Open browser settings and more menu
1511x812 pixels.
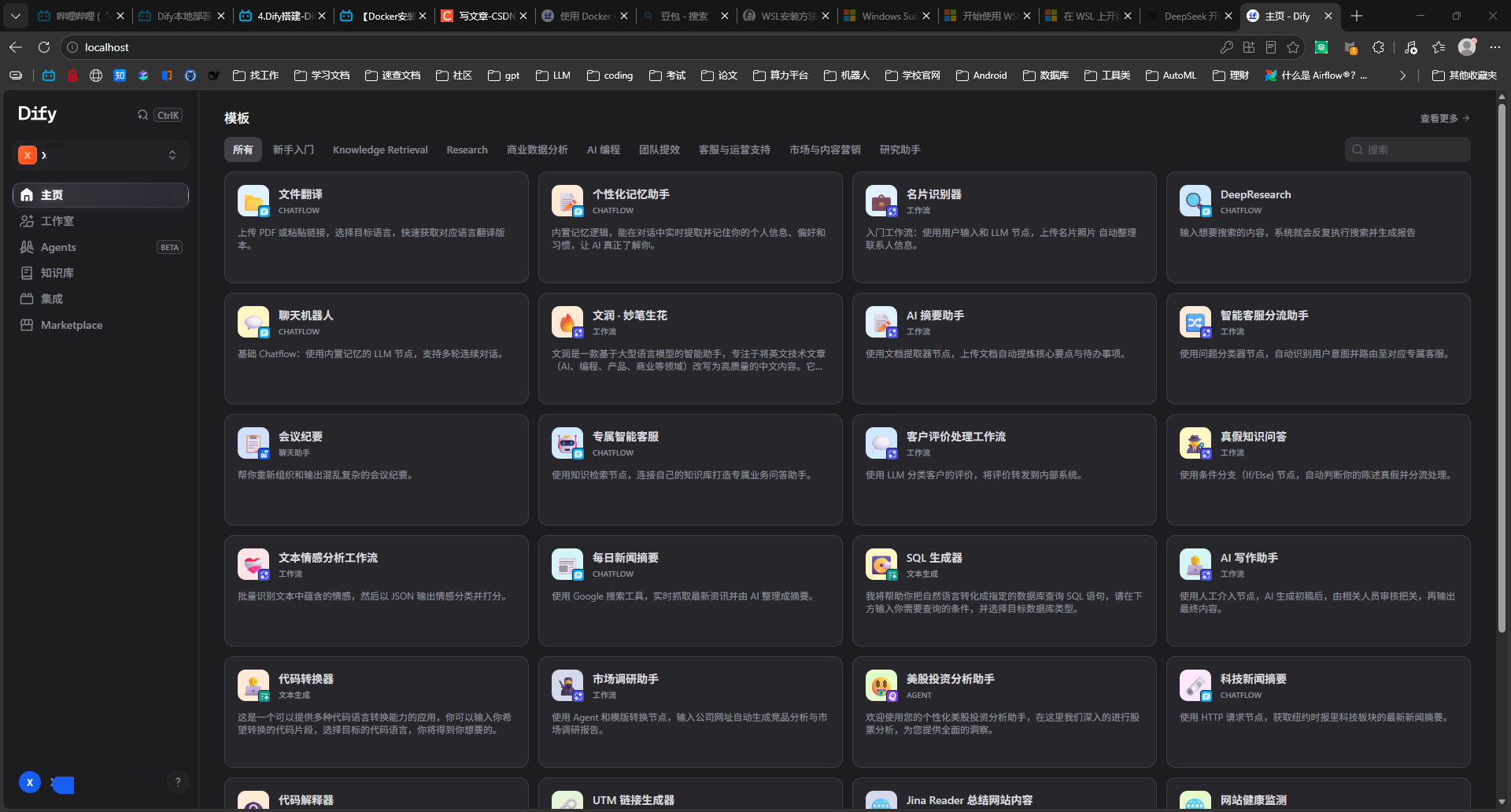pos(1495,47)
